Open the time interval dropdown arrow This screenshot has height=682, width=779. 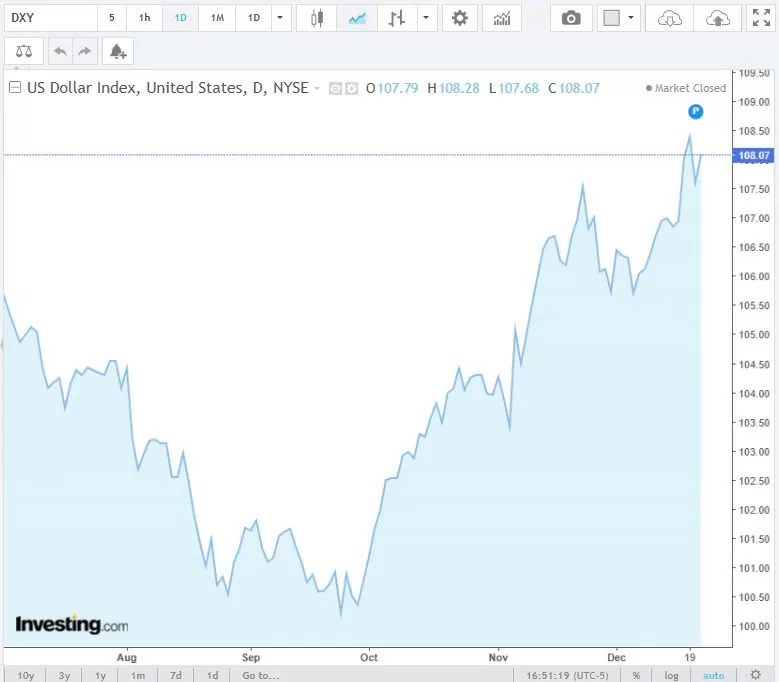tap(280, 18)
